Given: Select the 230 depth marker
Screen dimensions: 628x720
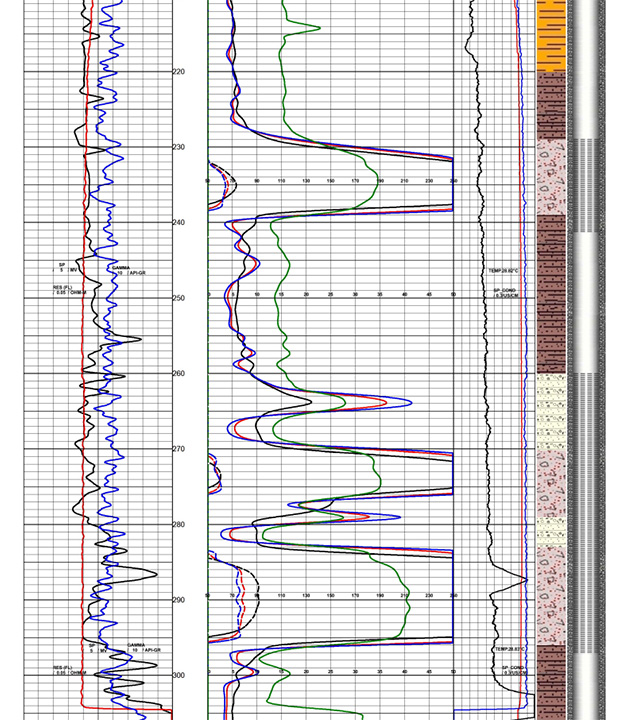Looking at the screenshot, I should point(178,147).
